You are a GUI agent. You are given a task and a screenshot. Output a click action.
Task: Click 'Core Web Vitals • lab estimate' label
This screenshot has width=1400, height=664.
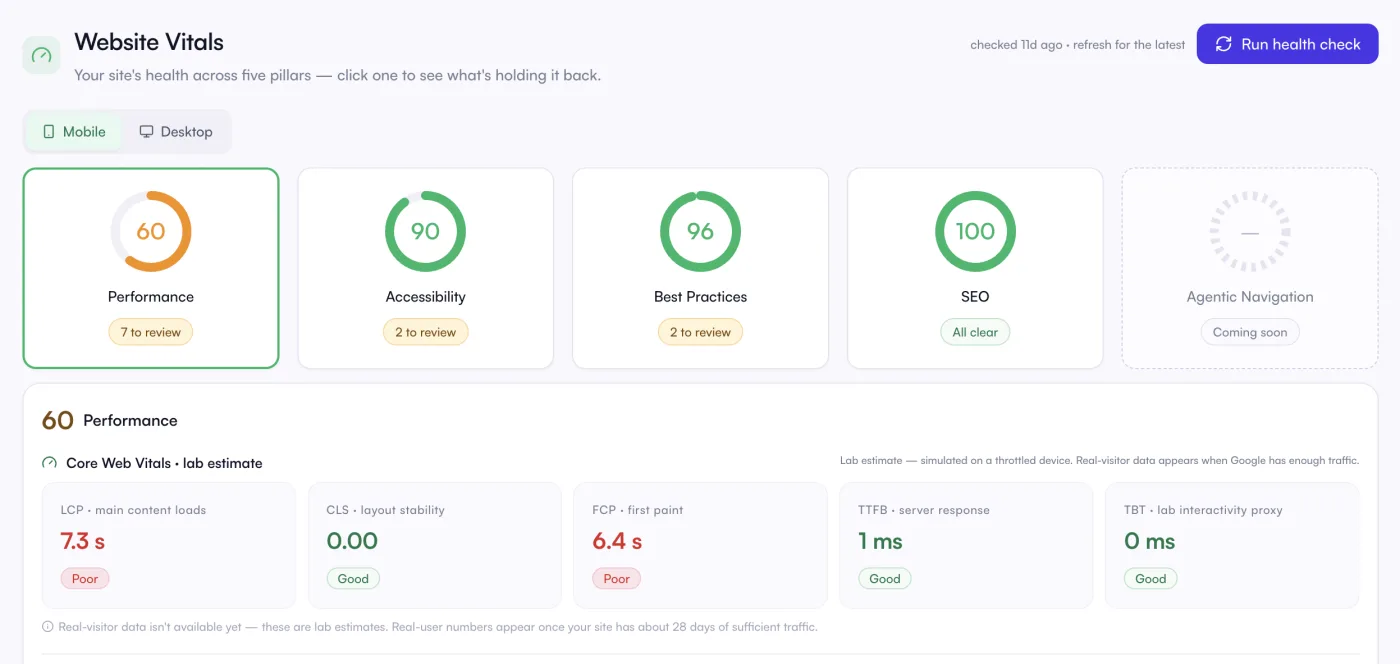(x=164, y=463)
